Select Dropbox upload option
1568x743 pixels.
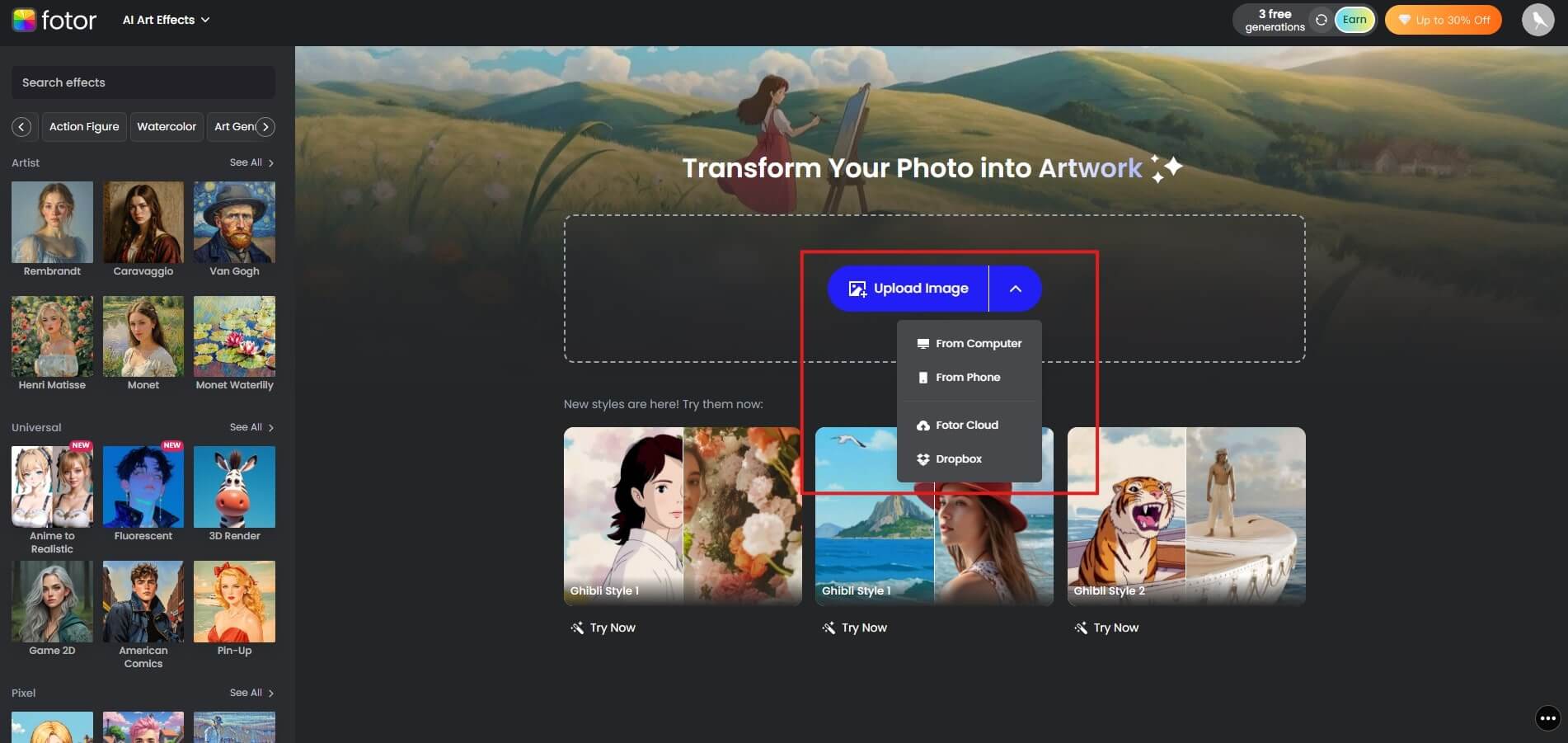point(969,458)
